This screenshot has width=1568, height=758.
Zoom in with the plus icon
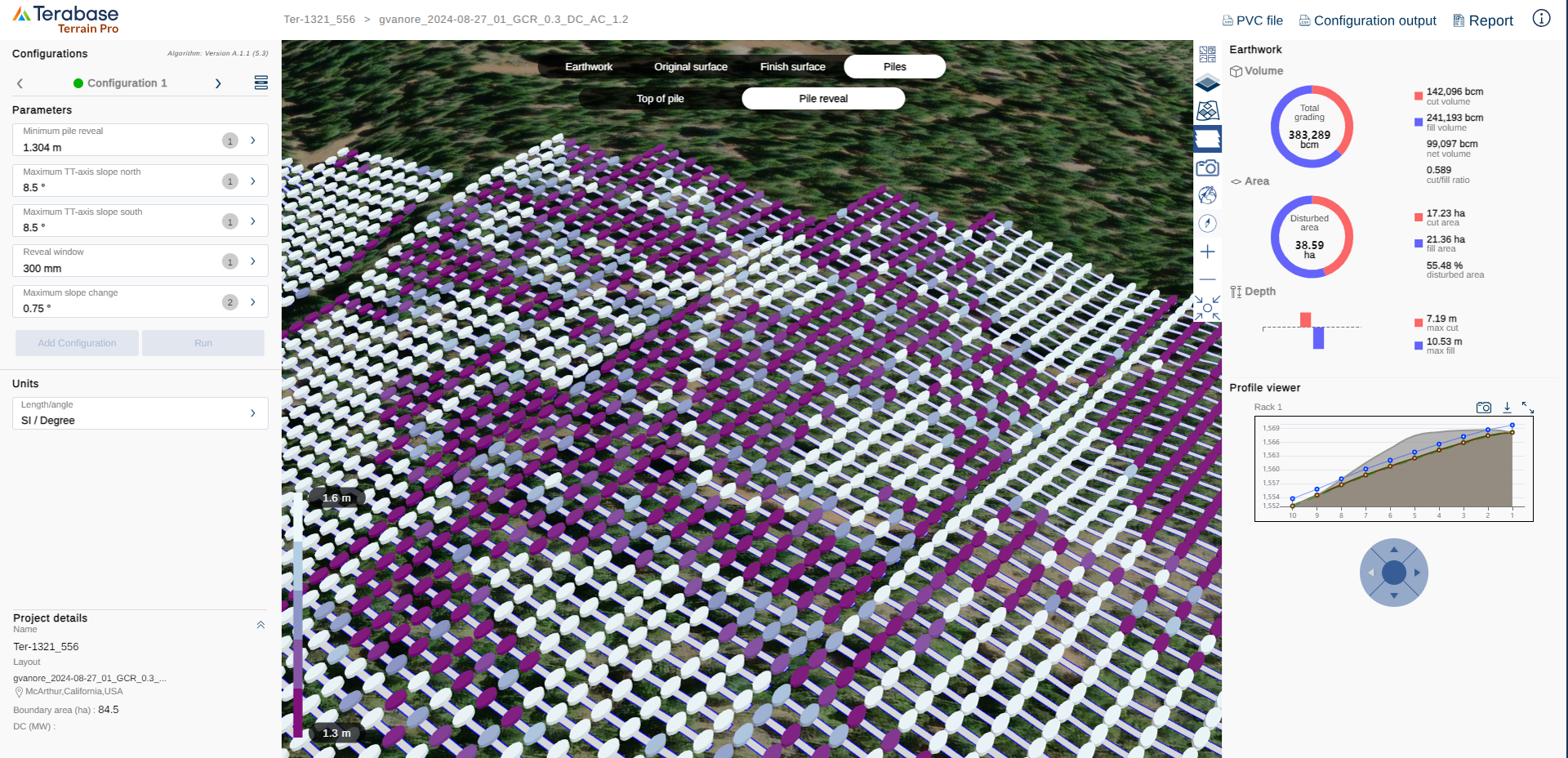coord(1207,252)
